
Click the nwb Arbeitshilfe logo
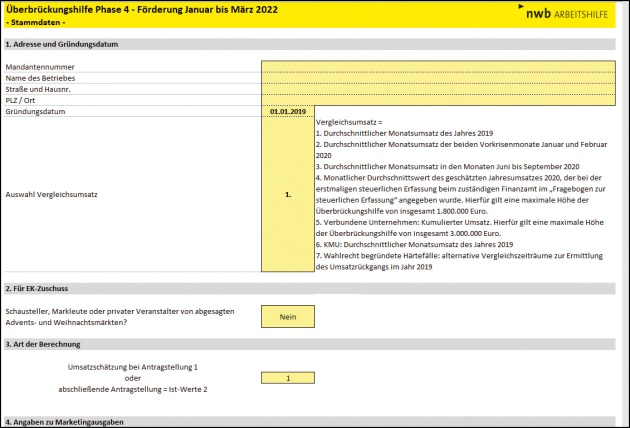[x=565, y=13]
